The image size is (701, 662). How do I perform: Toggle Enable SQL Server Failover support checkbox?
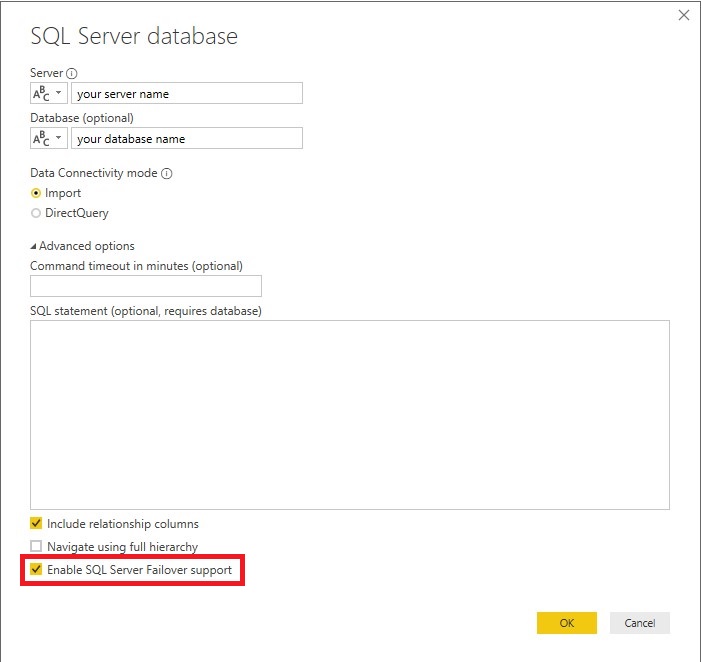(36, 569)
